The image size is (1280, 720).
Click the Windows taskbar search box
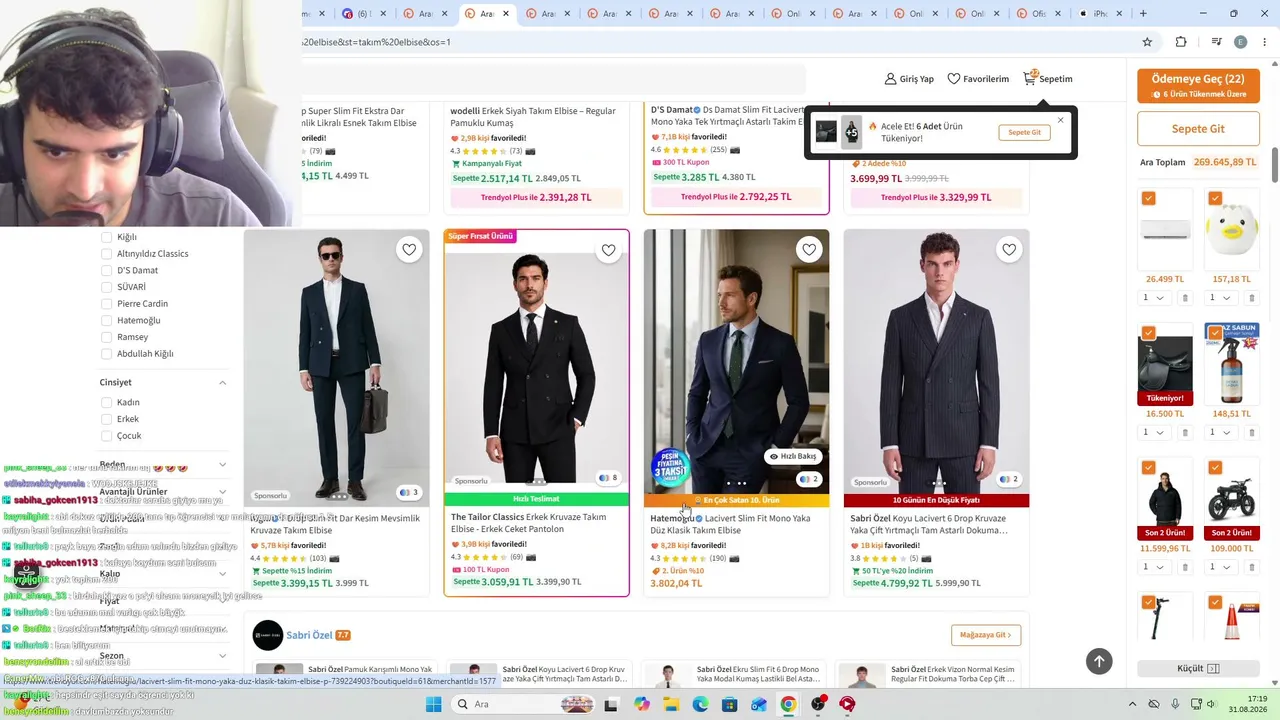tap(525, 704)
